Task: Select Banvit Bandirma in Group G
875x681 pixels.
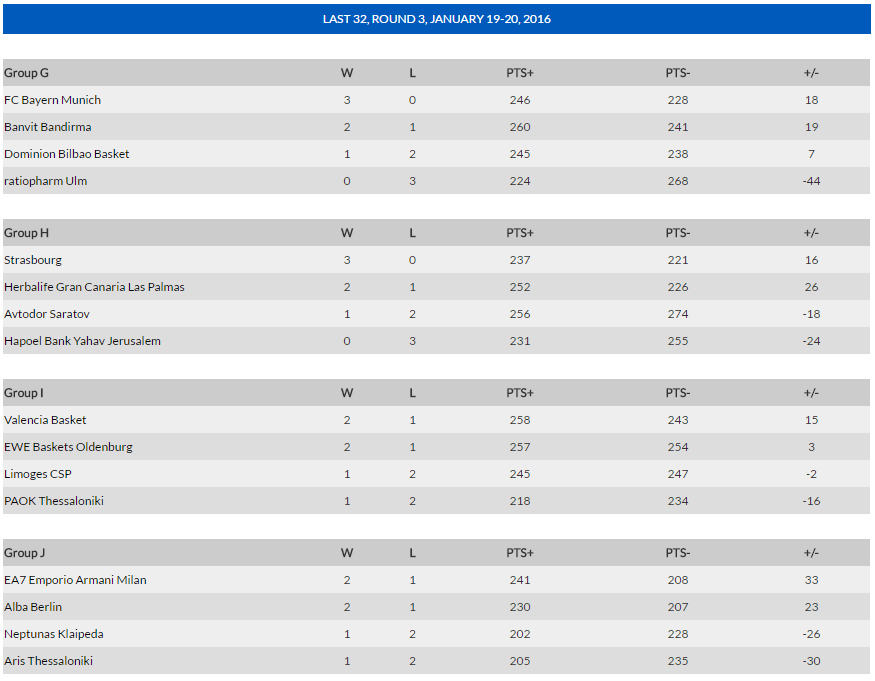Action: (x=47, y=127)
